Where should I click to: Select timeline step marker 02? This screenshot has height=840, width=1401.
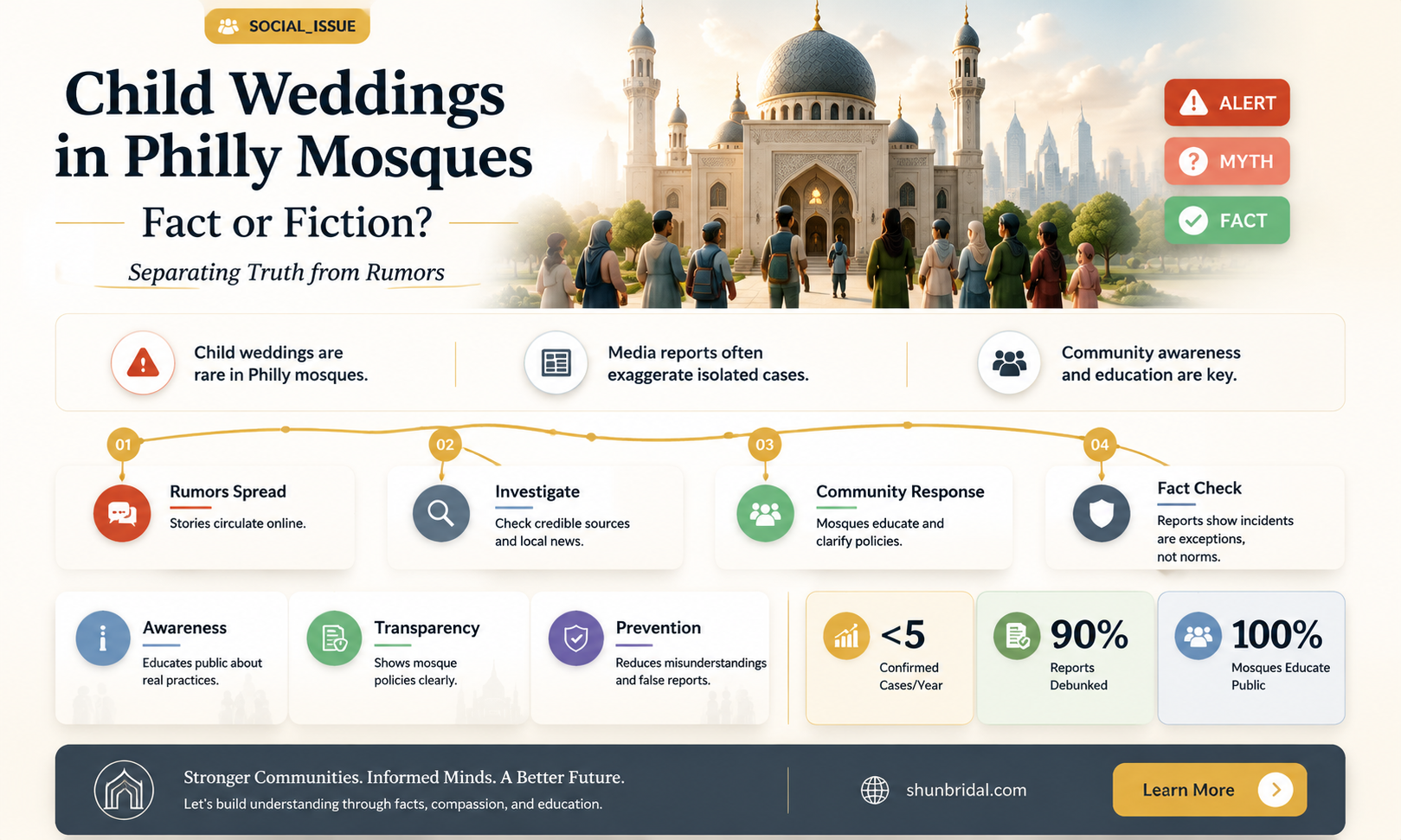[x=445, y=445]
